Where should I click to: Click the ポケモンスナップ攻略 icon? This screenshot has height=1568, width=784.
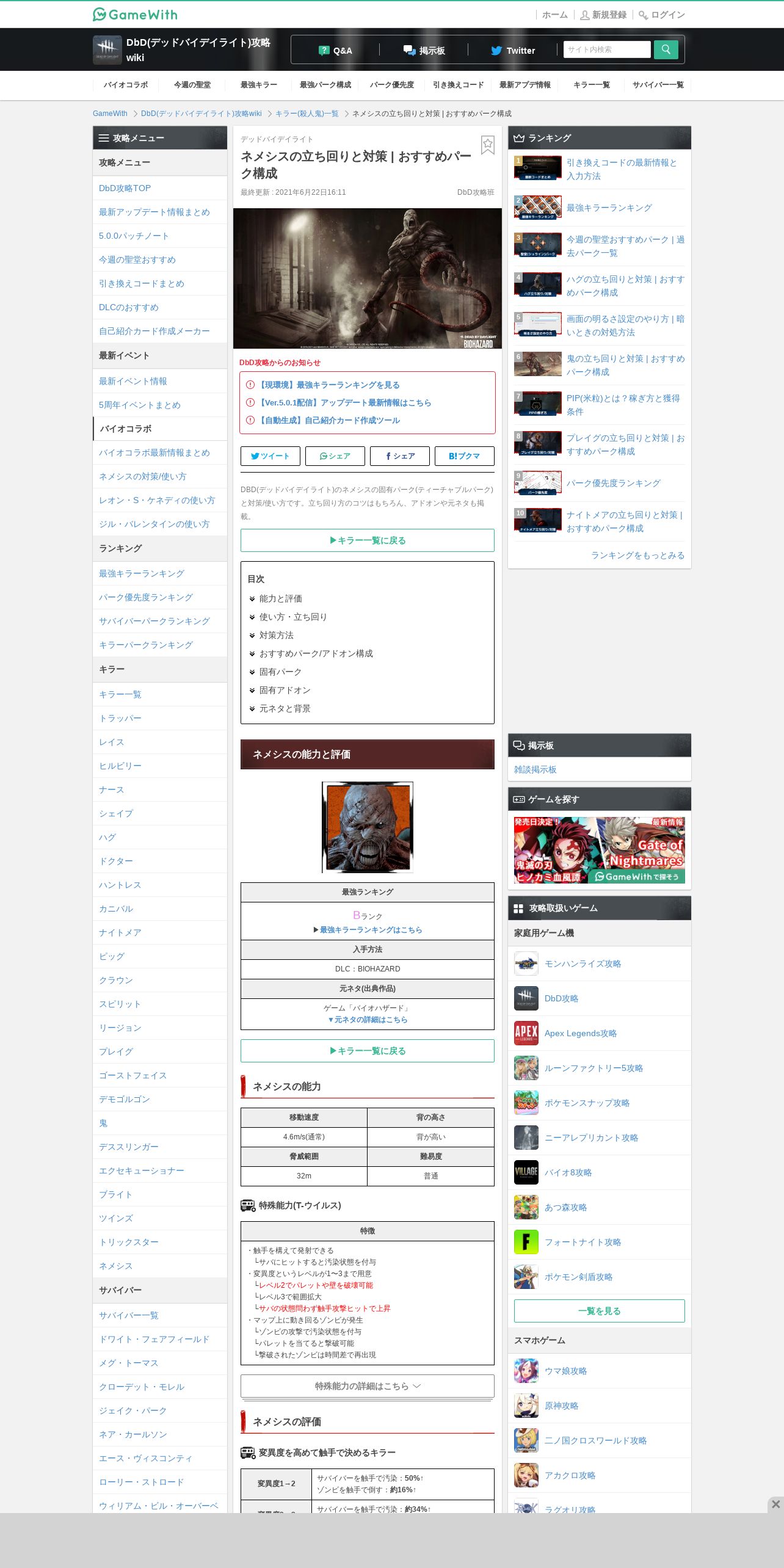click(526, 1103)
